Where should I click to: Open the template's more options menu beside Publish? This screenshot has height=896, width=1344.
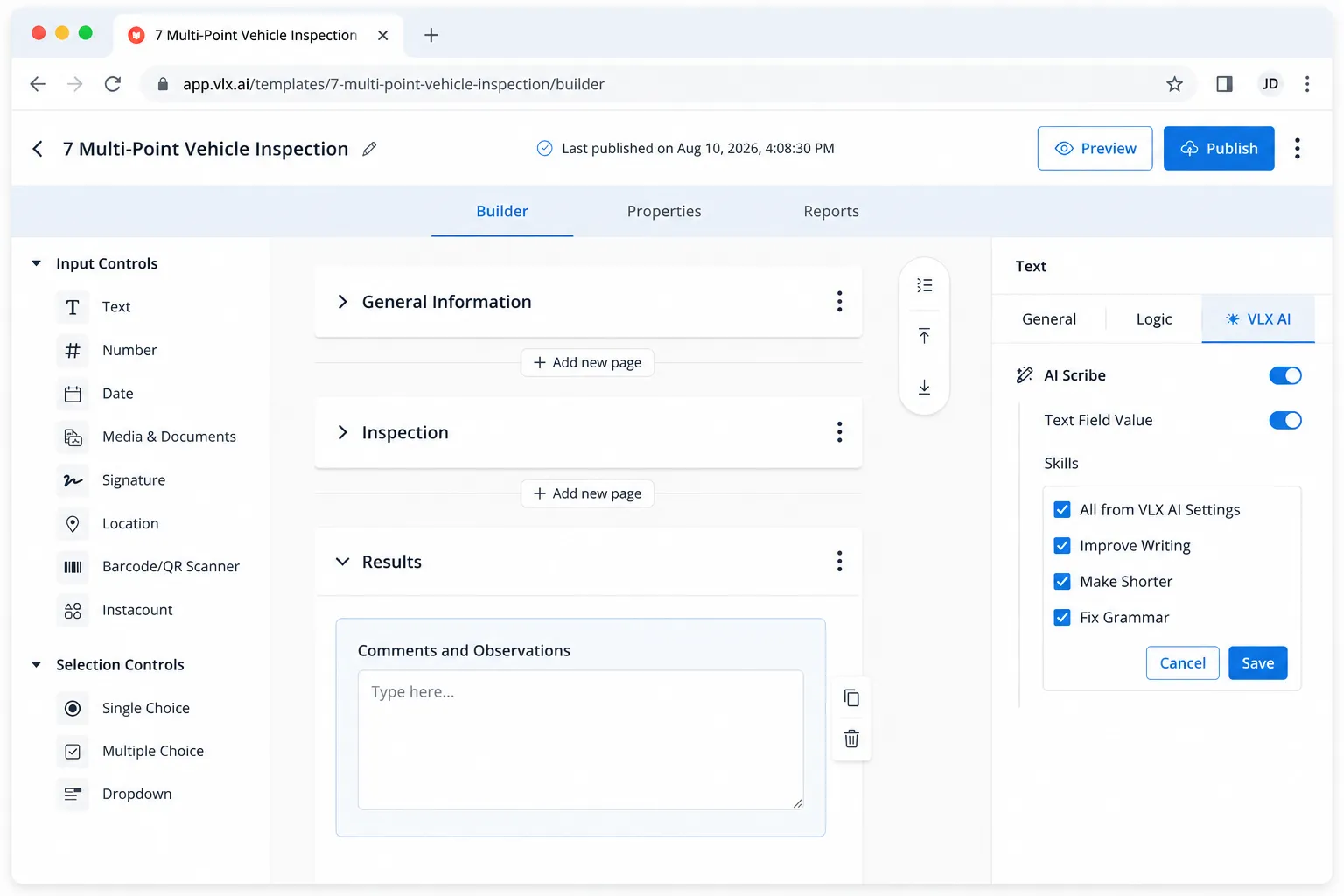tap(1297, 149)
